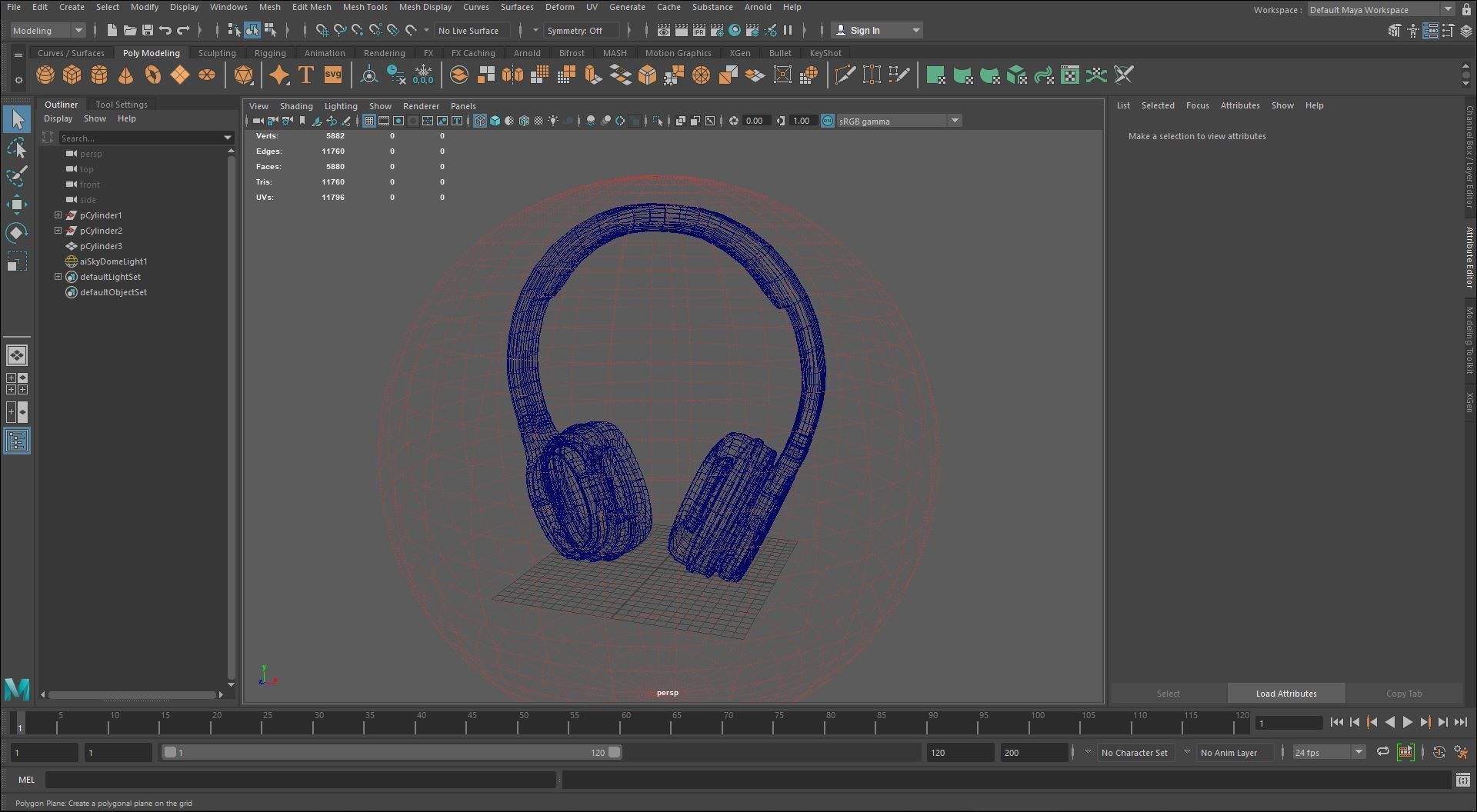Select the Move tool in toolbox
This screenshot has width=1477, height=812.
[x=17, y=205]
